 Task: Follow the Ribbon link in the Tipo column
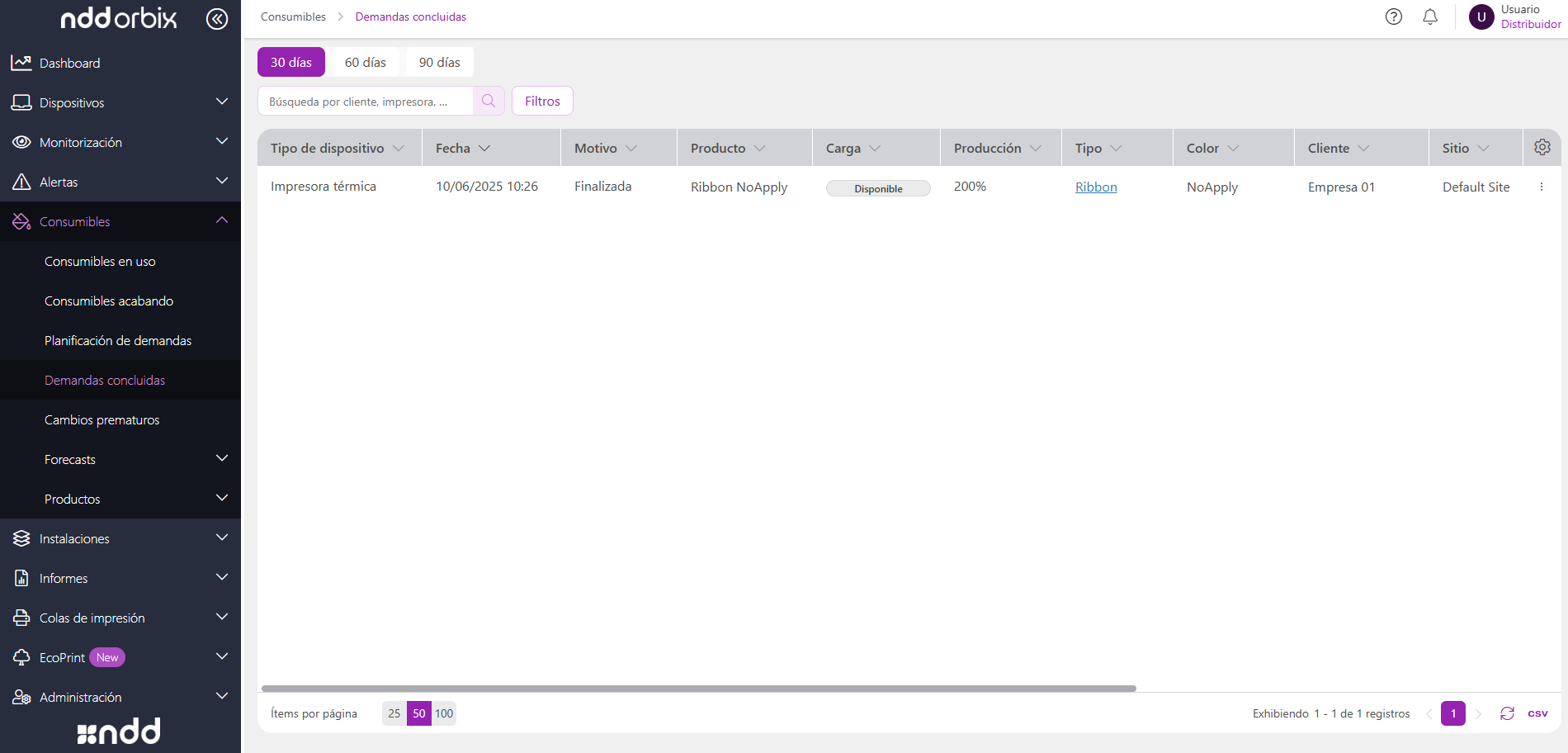click(x=1096, y=187)
